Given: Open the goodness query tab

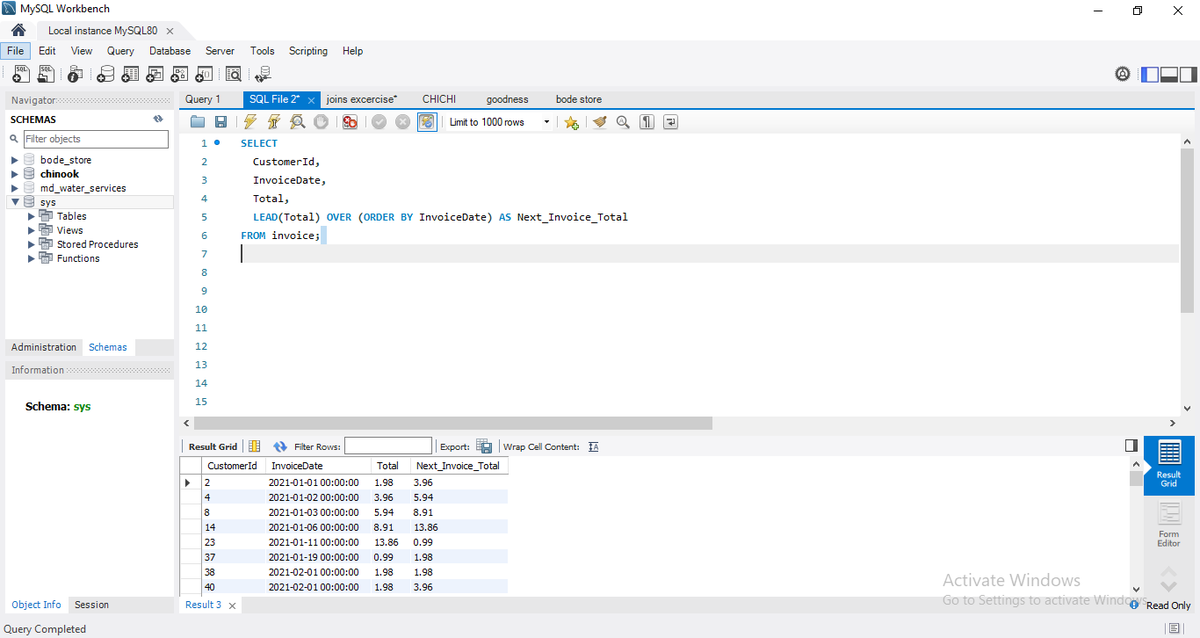Looking at the screenshot, I should tap(507, 99).
